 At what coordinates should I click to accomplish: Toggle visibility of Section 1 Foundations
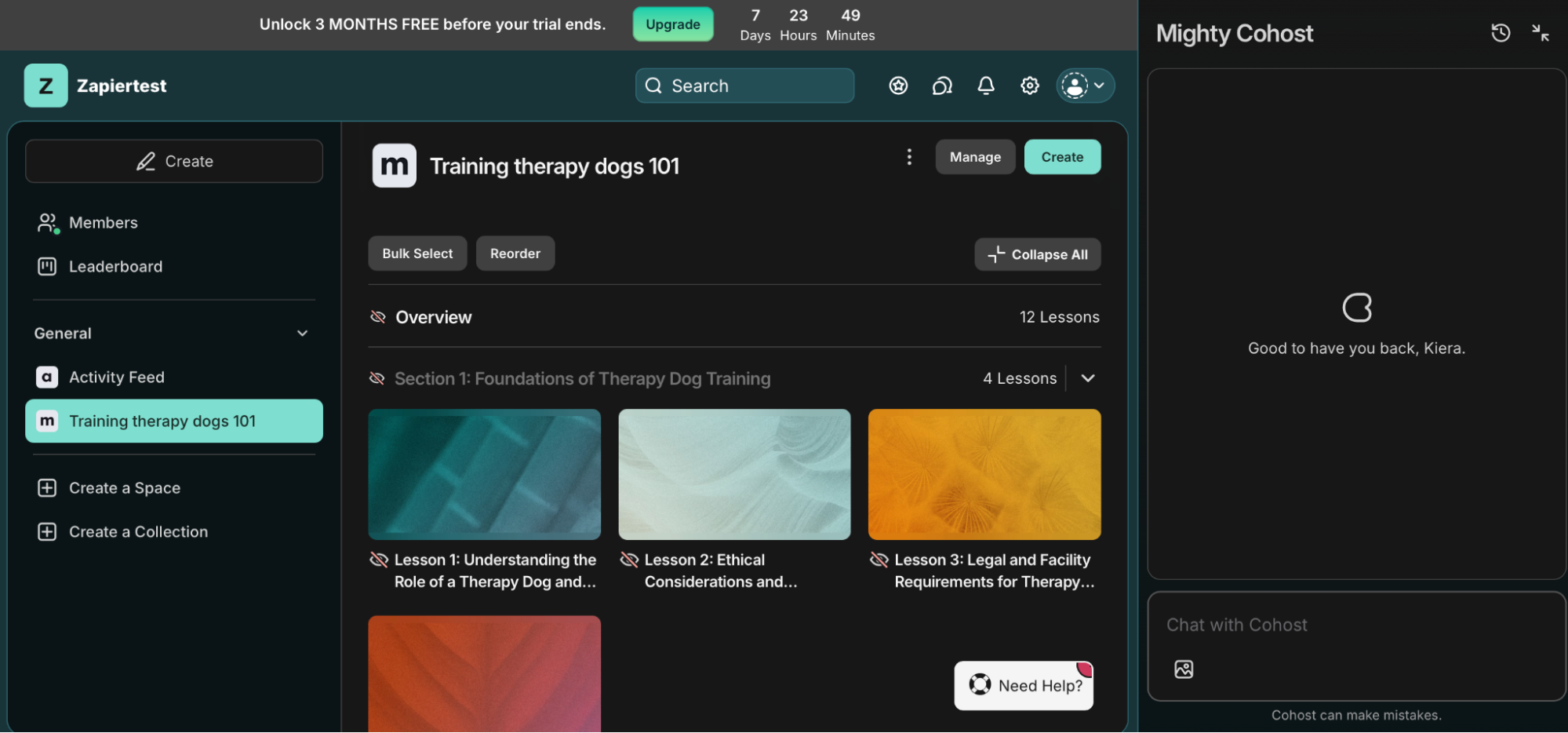point(377,378)
